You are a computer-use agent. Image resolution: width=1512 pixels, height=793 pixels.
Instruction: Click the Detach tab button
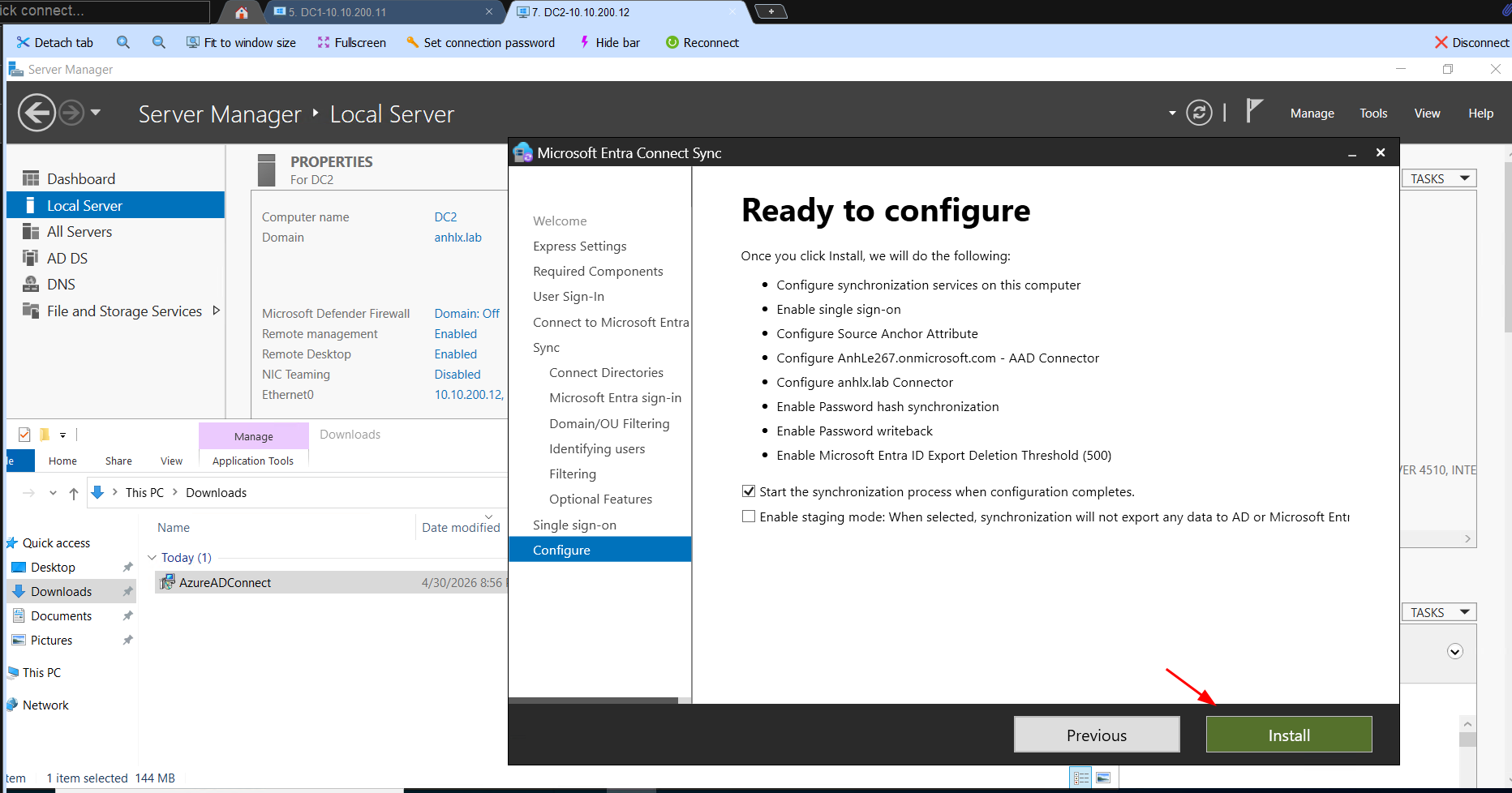pos(55,42)
